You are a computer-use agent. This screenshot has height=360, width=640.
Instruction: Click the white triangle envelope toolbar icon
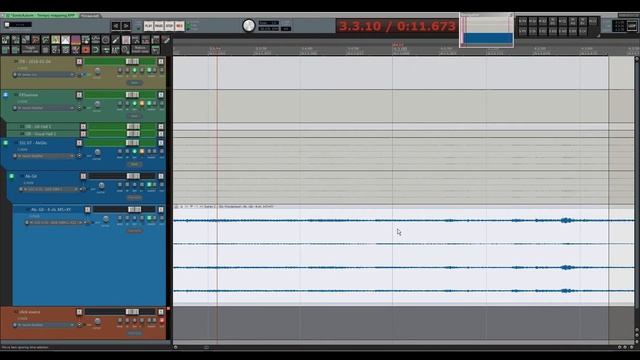[x=65, y=40]
